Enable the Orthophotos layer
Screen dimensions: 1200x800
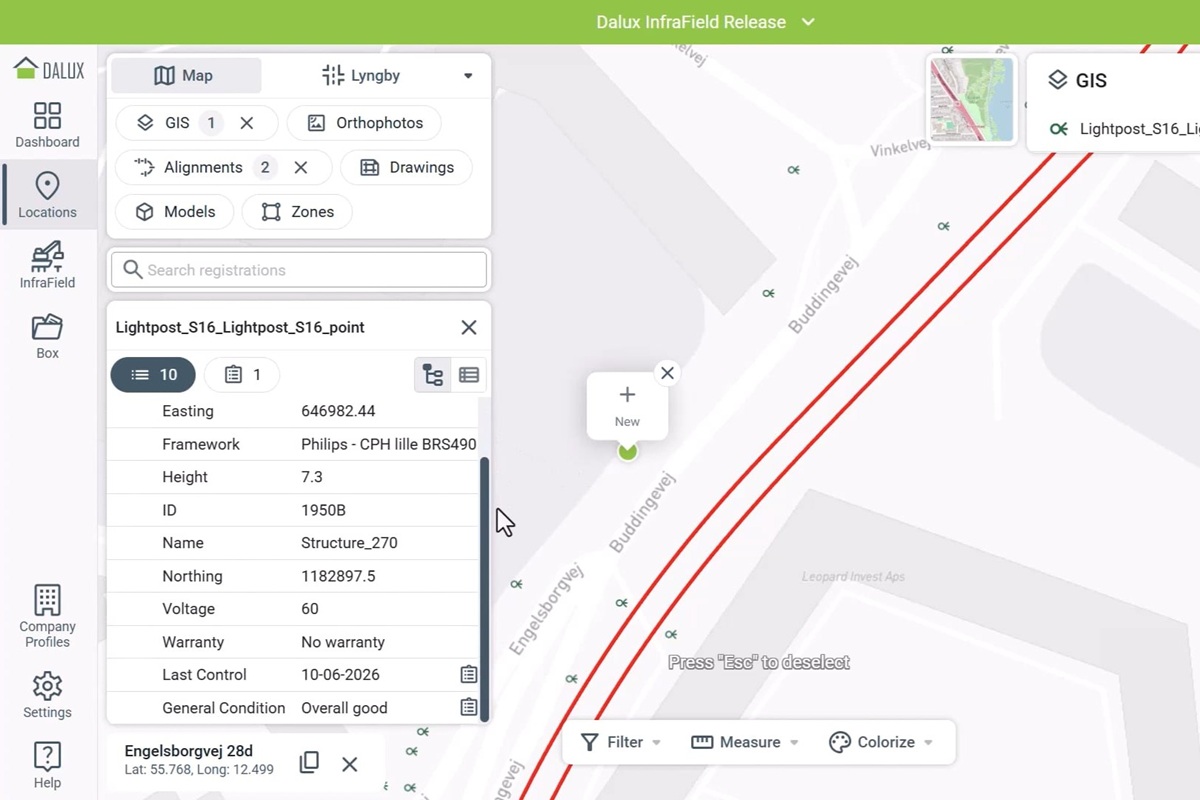[x=364, y=123]
